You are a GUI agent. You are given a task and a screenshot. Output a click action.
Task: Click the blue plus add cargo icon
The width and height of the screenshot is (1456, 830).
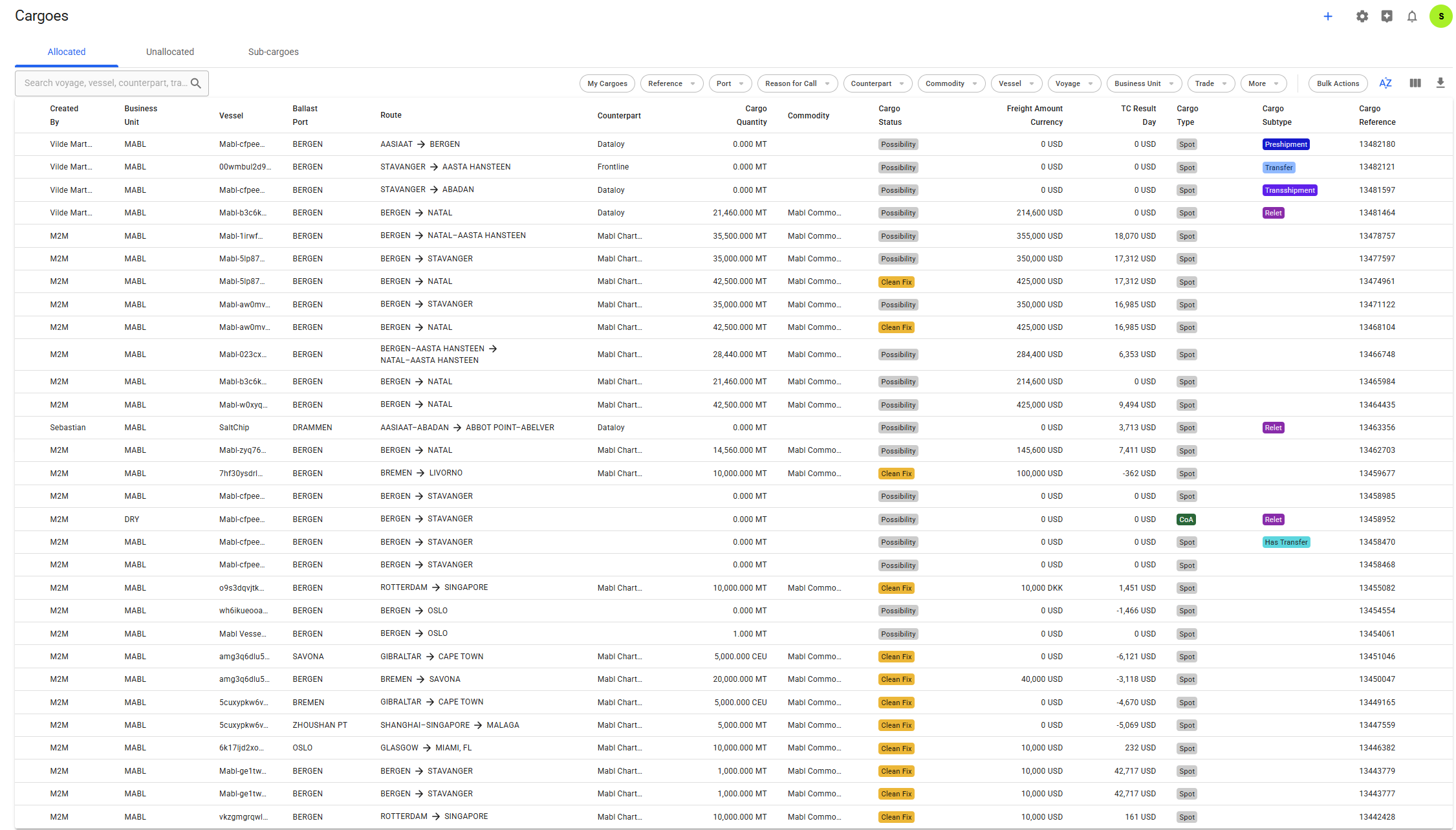point(1327,17)
